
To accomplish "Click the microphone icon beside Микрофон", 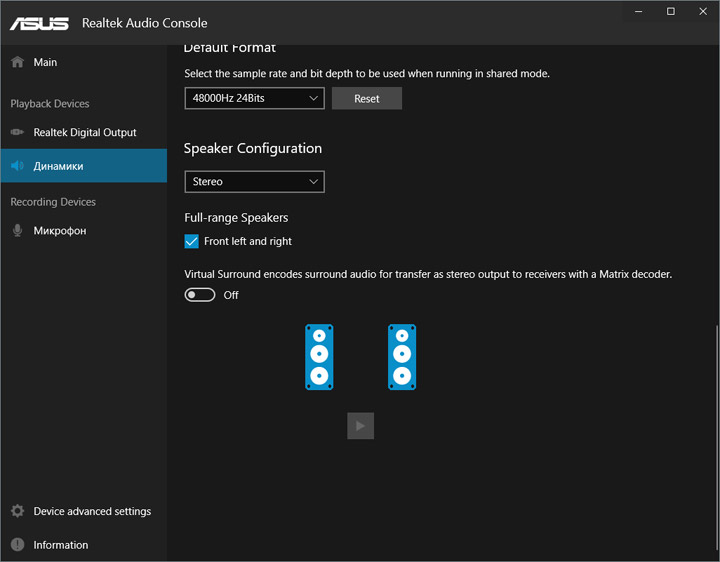I will point(17,231).
